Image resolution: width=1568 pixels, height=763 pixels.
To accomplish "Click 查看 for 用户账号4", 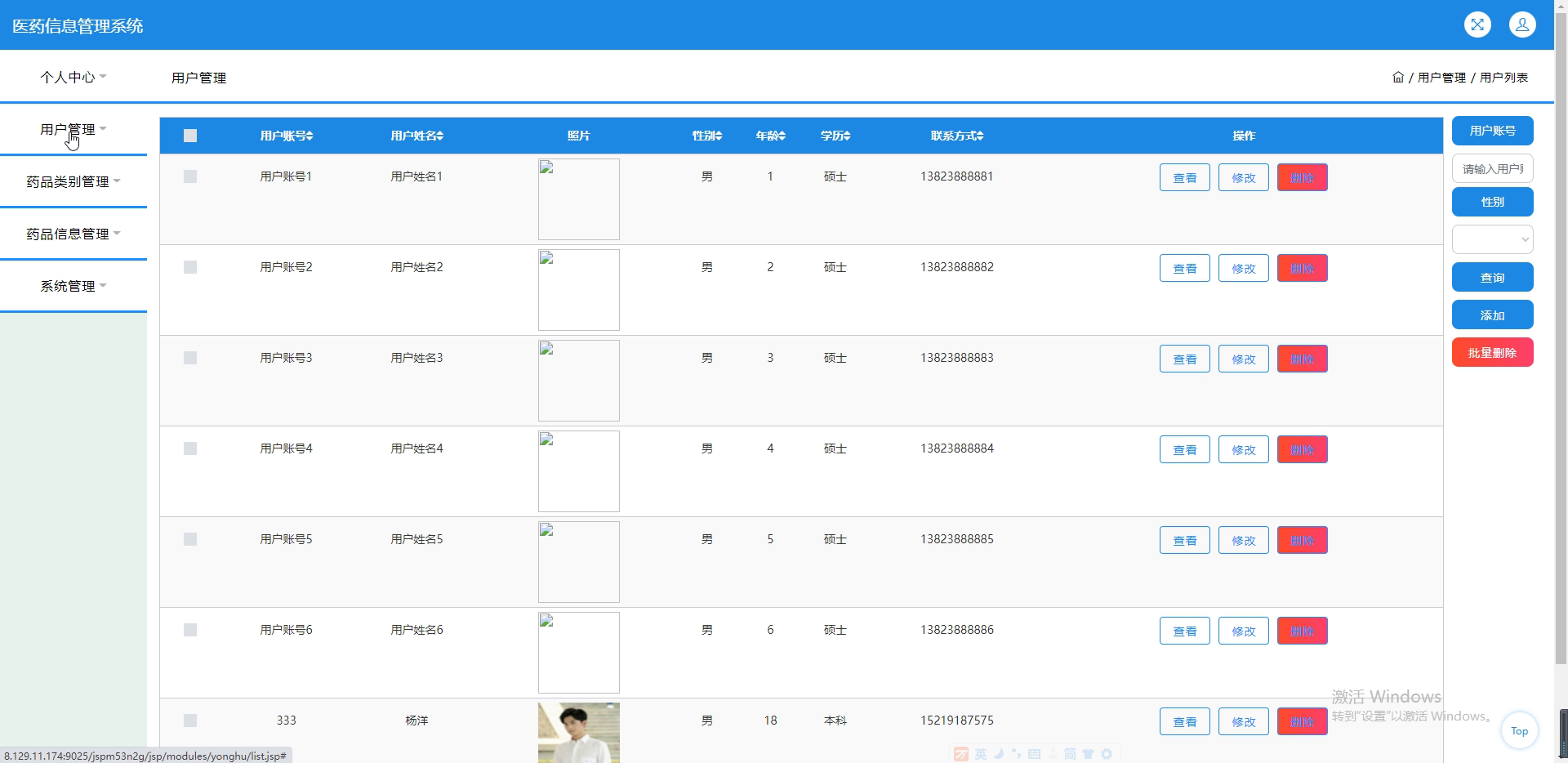I will pos(1185,449).
